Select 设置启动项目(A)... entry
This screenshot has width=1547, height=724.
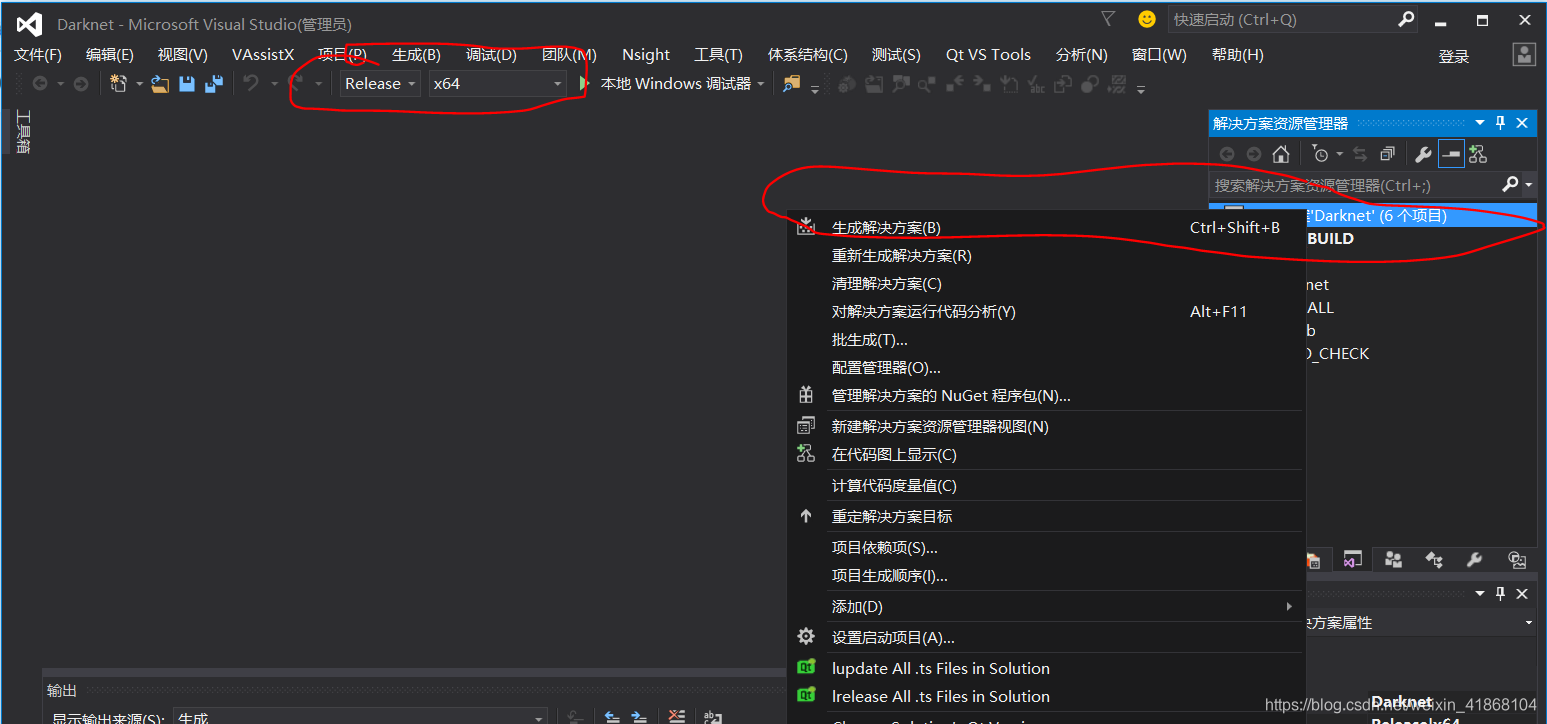[1045, 638]
